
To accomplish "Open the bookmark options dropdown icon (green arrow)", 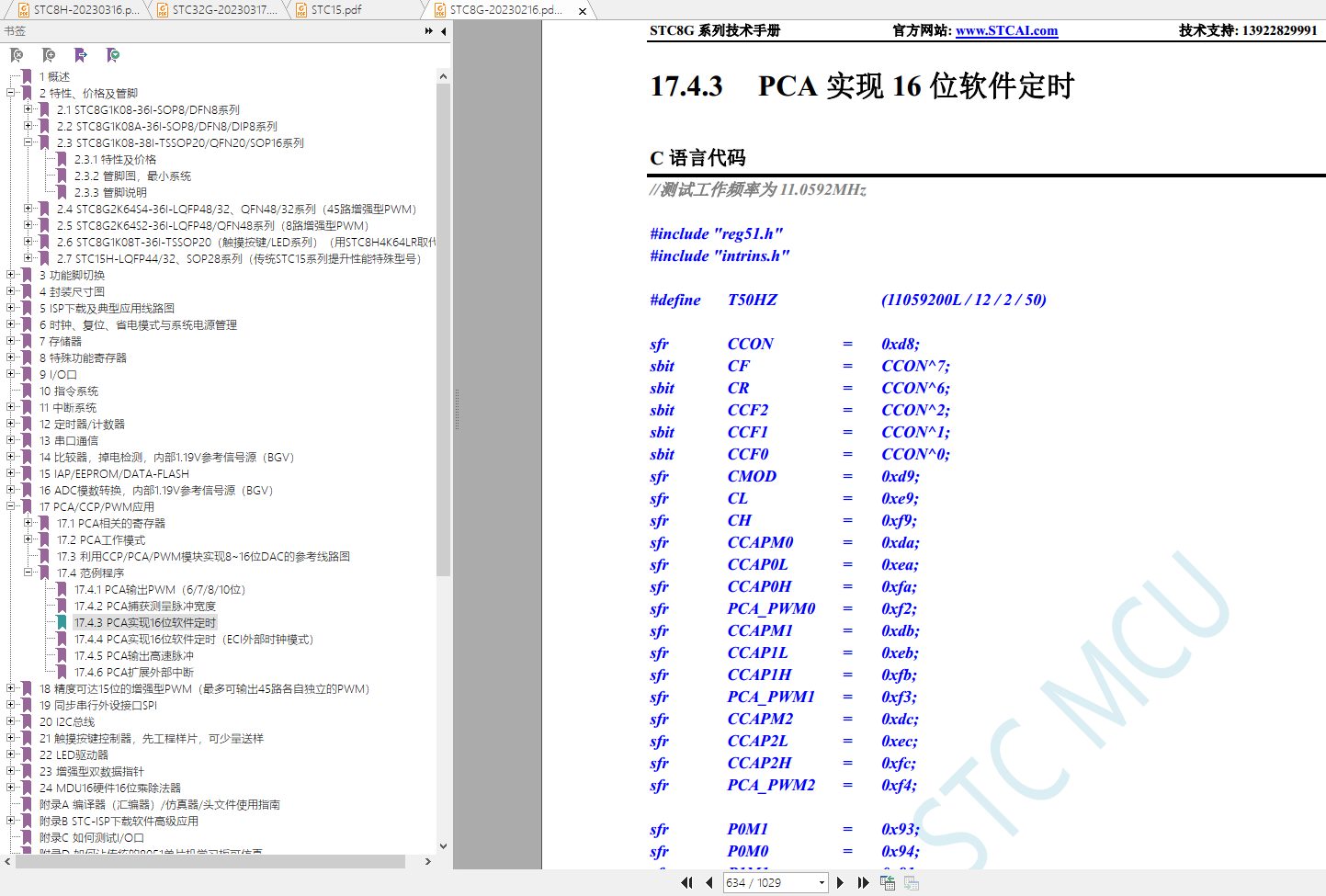I will click(x=113, y=55).
